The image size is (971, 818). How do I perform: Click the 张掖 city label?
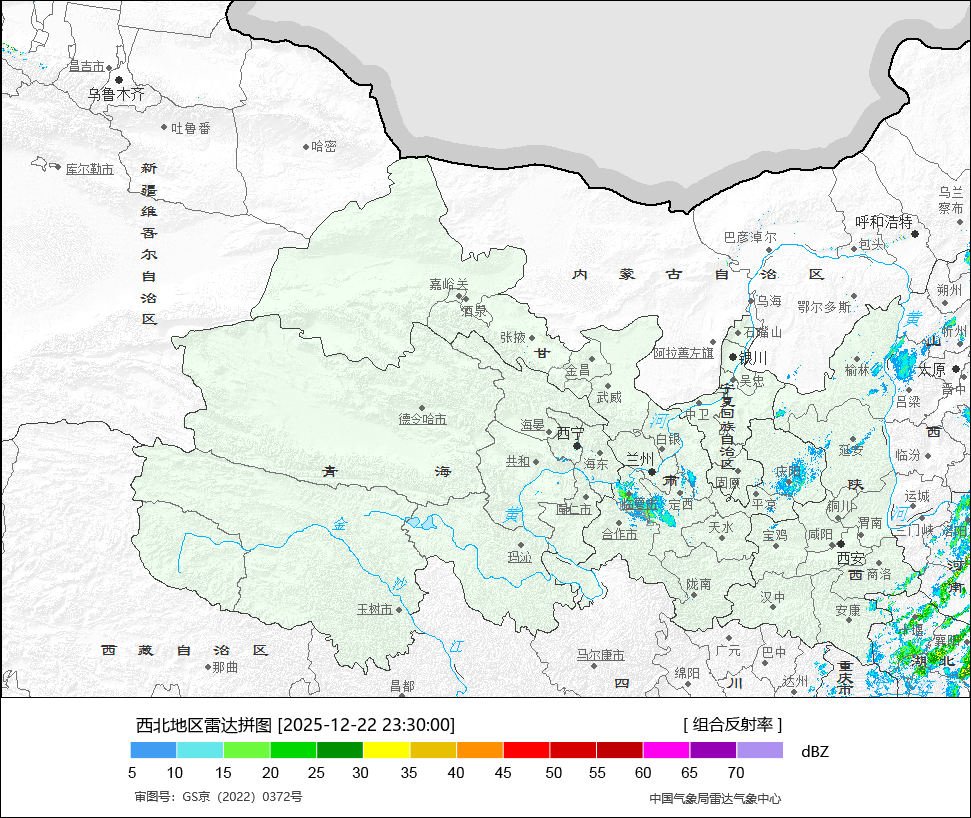(x=513, y=337)
